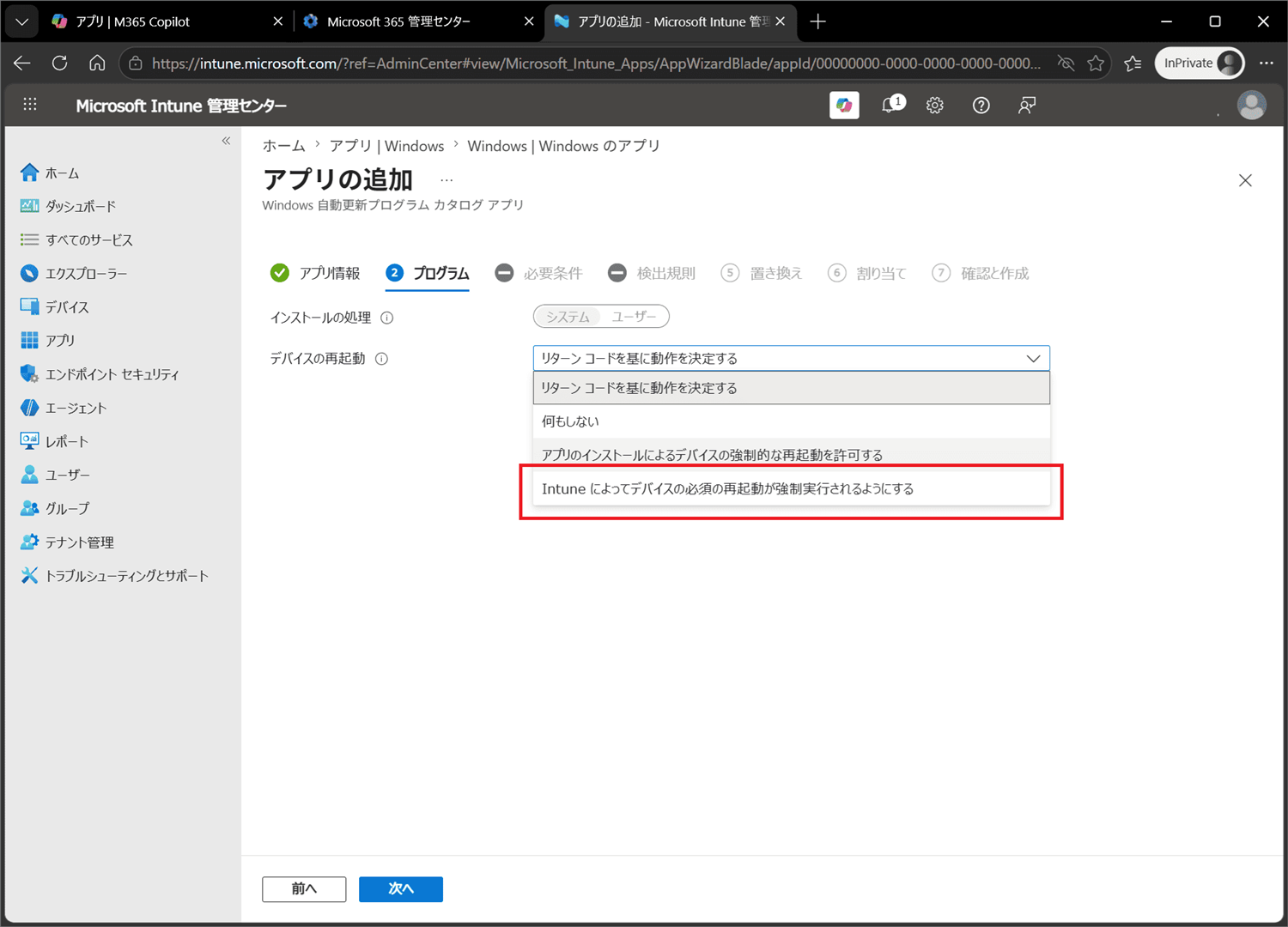
Task: Go to the 確認と作成 step tab
Action: (981, 273)
